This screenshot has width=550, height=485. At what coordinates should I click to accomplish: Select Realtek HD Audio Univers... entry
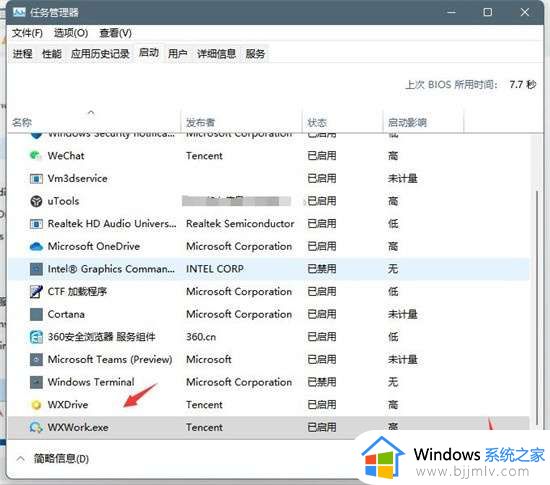[x=112, y=224]
